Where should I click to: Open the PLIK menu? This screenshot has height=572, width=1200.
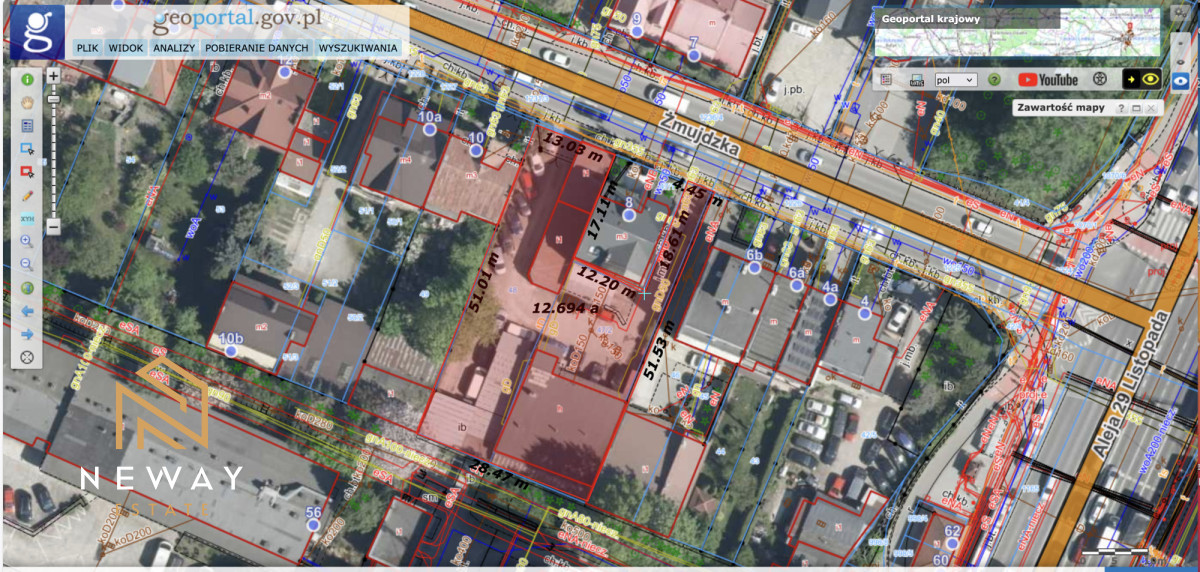tap(87, 48)
